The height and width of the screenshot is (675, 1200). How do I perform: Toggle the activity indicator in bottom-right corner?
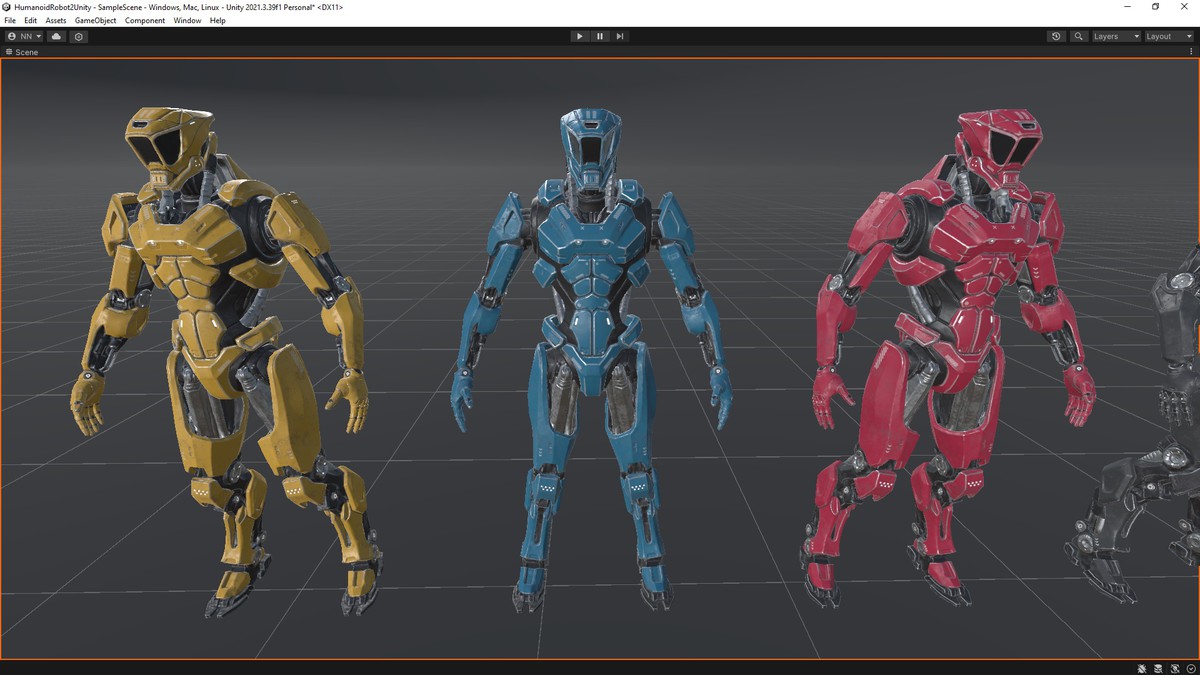pos(1189,668)
